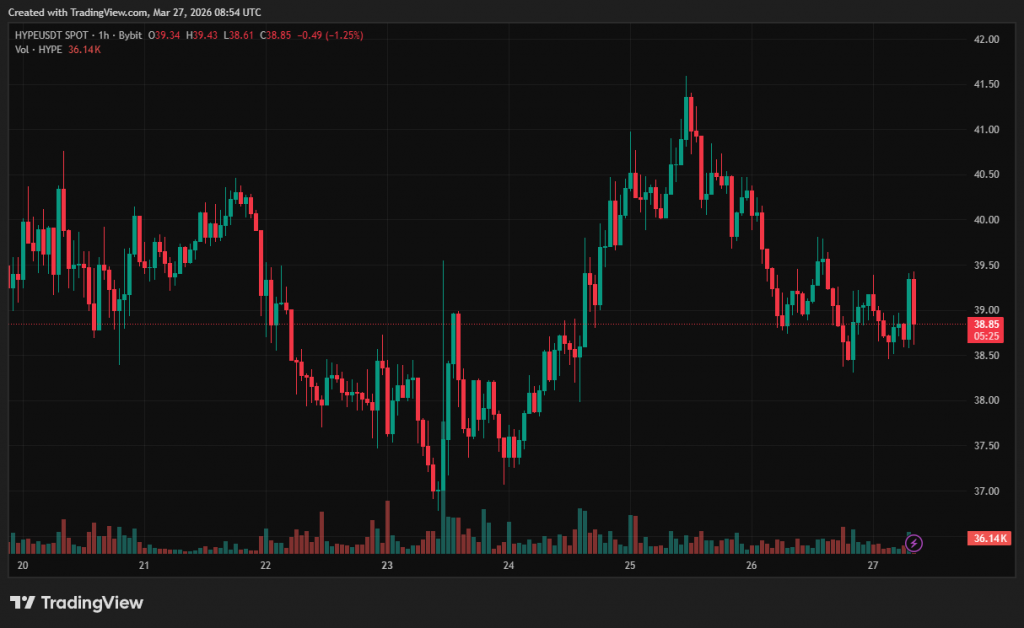Select the Vol · HYPE indicator legend

pos(37,50)
